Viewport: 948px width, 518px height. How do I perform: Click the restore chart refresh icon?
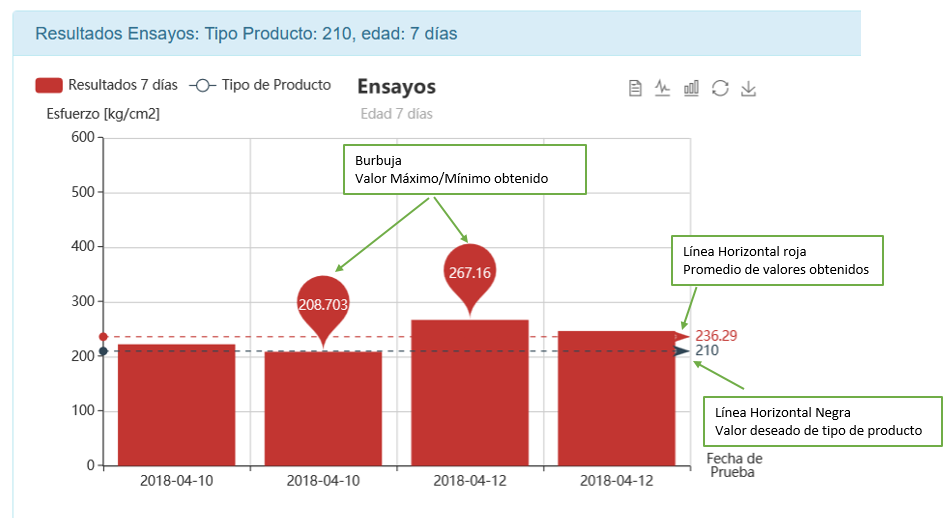[x=720, y=88]
